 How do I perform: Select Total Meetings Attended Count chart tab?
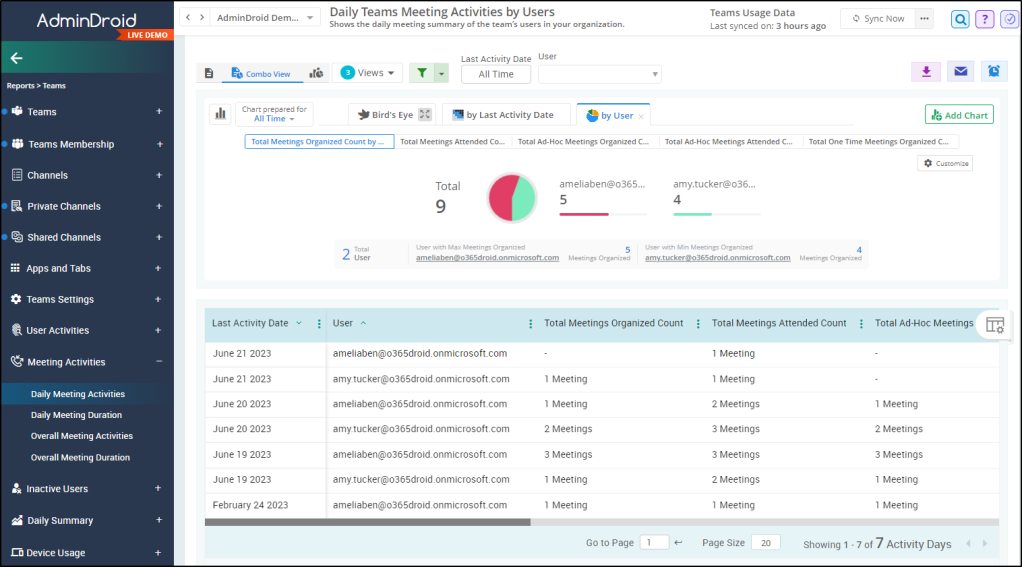tap(452, 141)
